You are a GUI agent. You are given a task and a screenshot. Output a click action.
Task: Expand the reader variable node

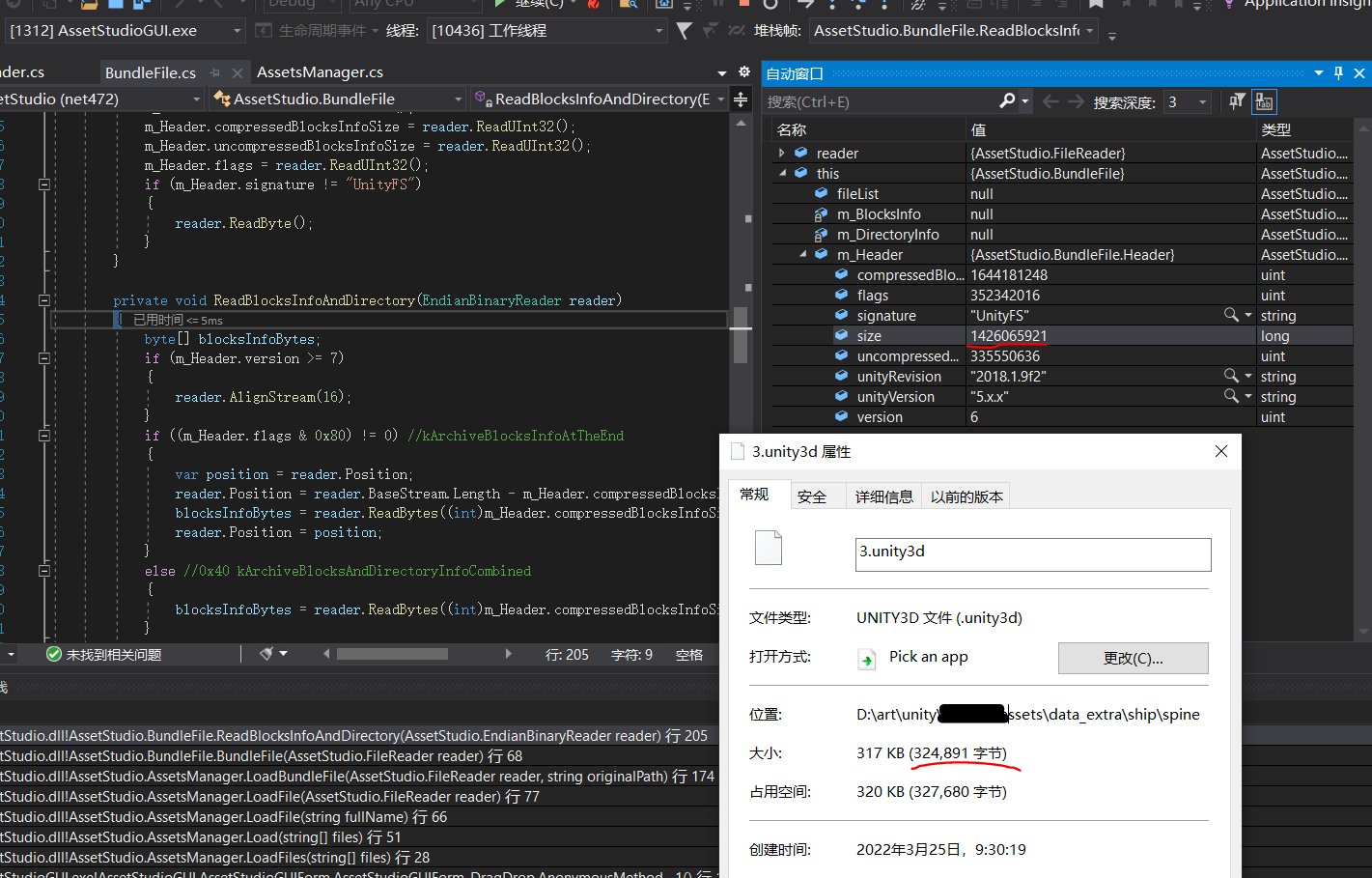782,153
